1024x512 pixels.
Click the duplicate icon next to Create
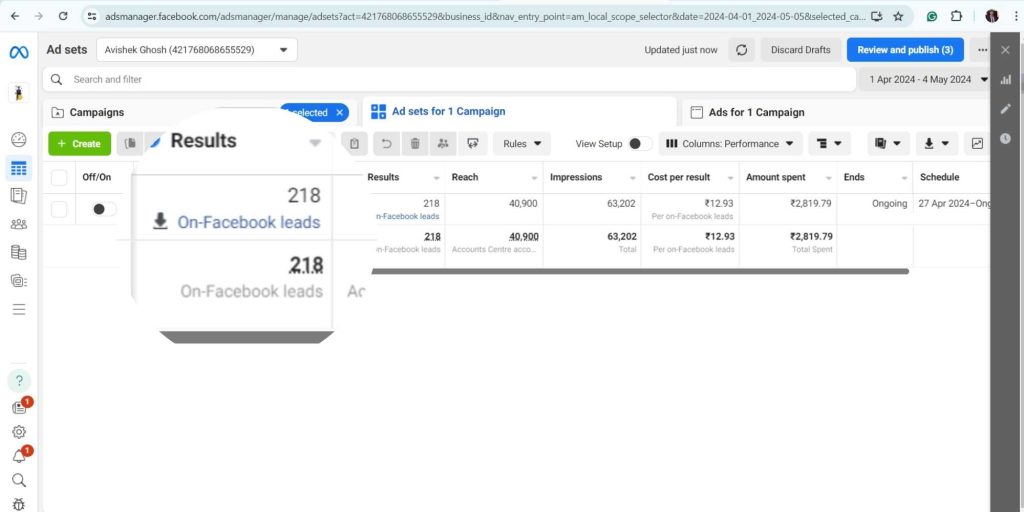[x=131, y=144]
